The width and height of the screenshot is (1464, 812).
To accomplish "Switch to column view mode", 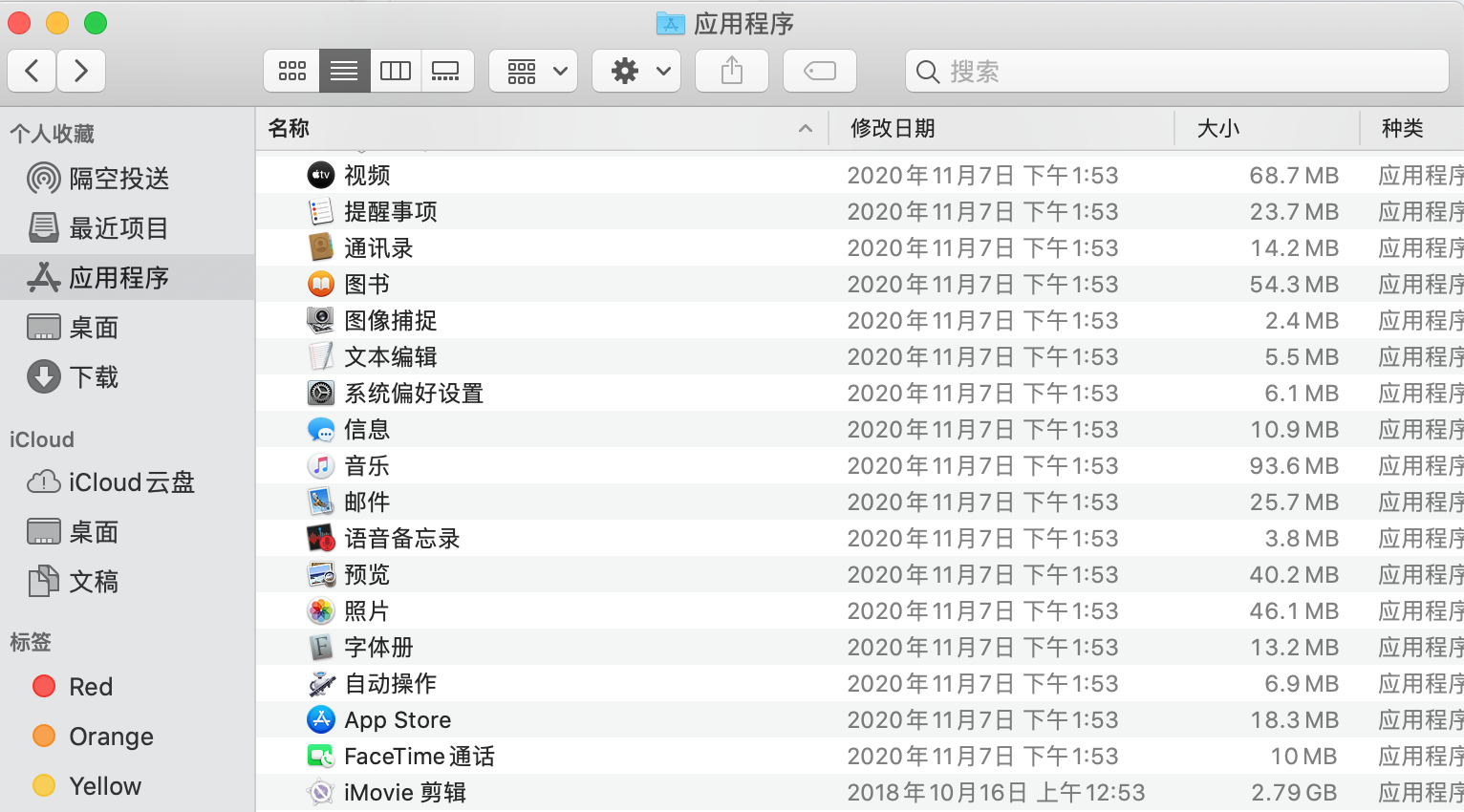I will [x=396, y=71].
